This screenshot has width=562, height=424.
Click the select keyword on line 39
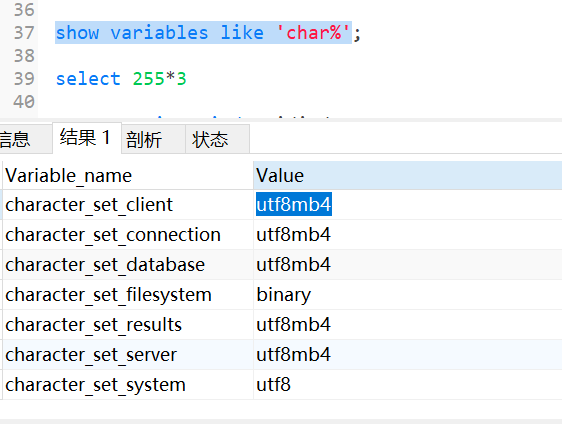point(88,78)
